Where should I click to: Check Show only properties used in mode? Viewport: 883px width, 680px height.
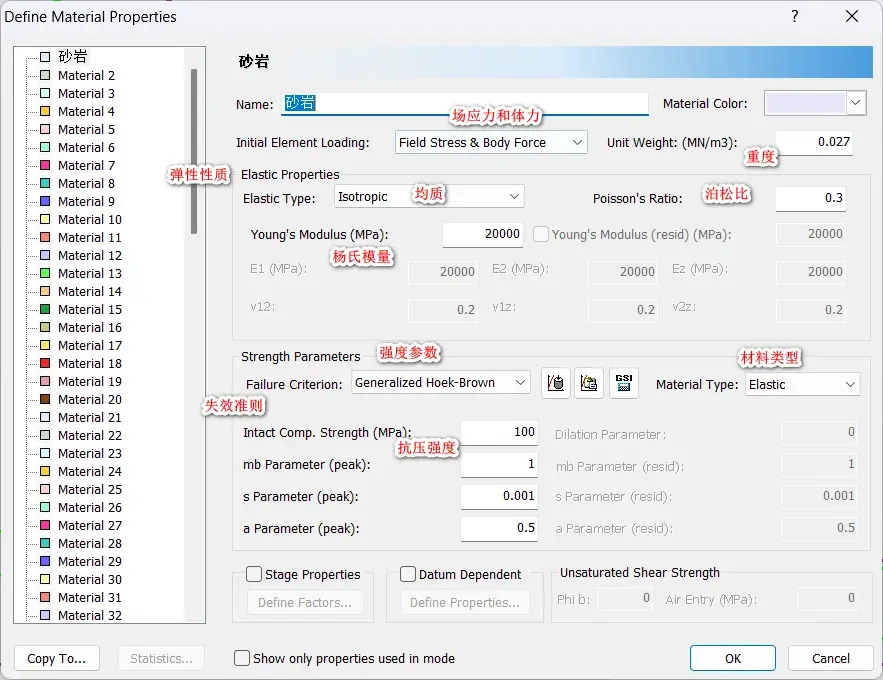(241, 658)
